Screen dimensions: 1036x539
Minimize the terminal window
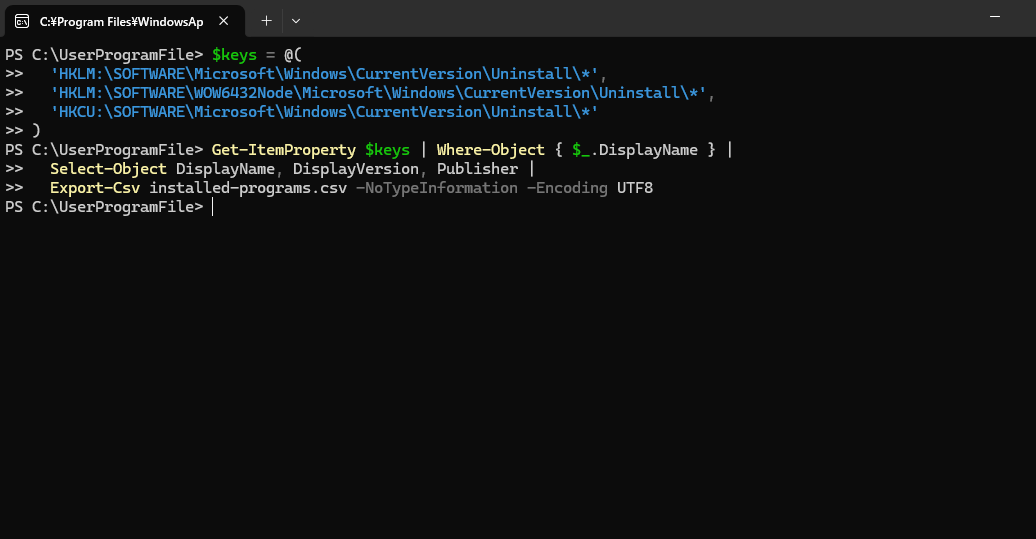click(x=994, y=17)
